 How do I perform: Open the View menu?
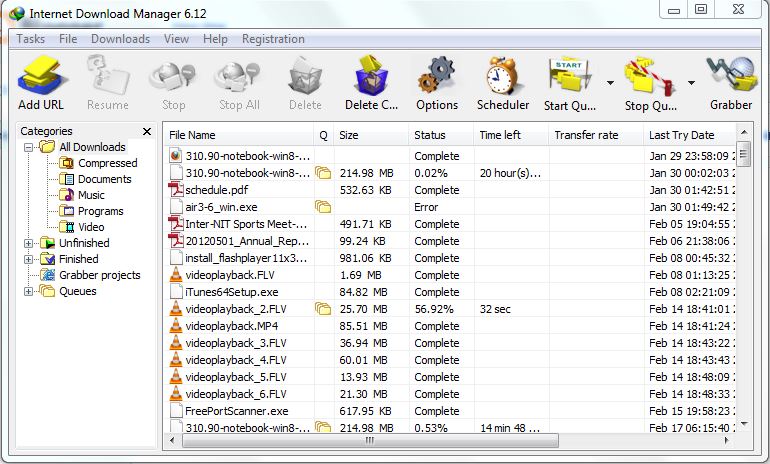click(x=176, y=39)
